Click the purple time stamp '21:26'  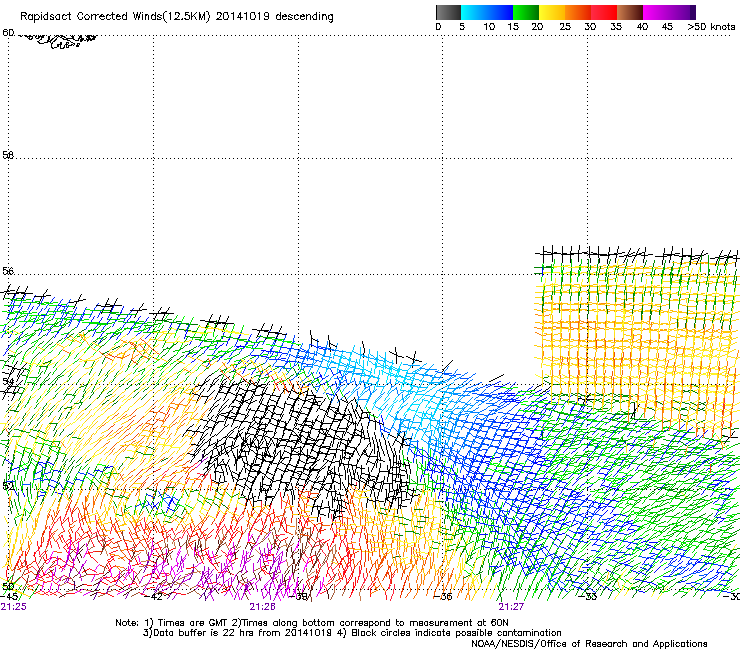(x=262, y=607)
